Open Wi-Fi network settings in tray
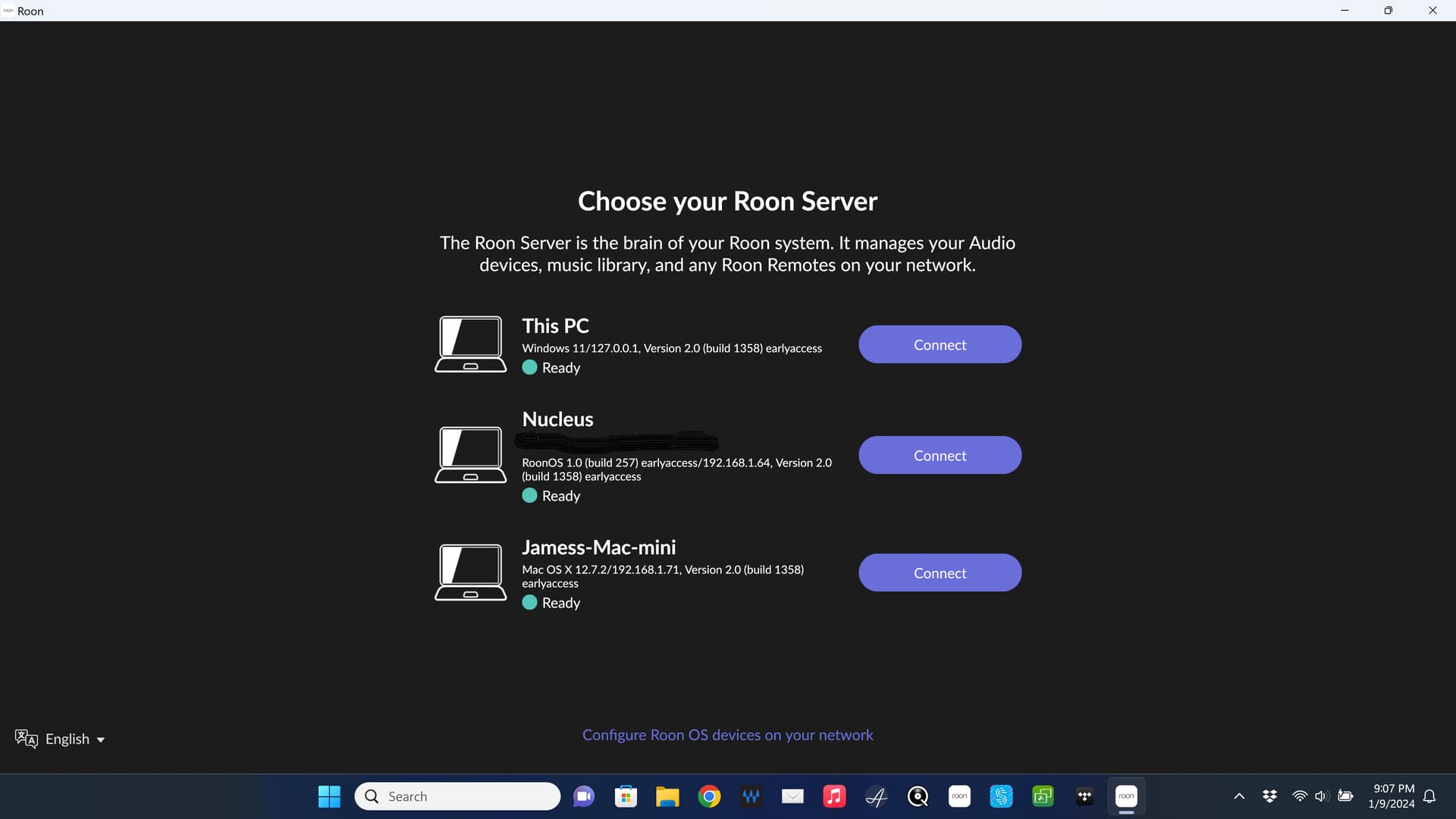The height and width of the screenshot is (819, 1456). pos(1300,796)
